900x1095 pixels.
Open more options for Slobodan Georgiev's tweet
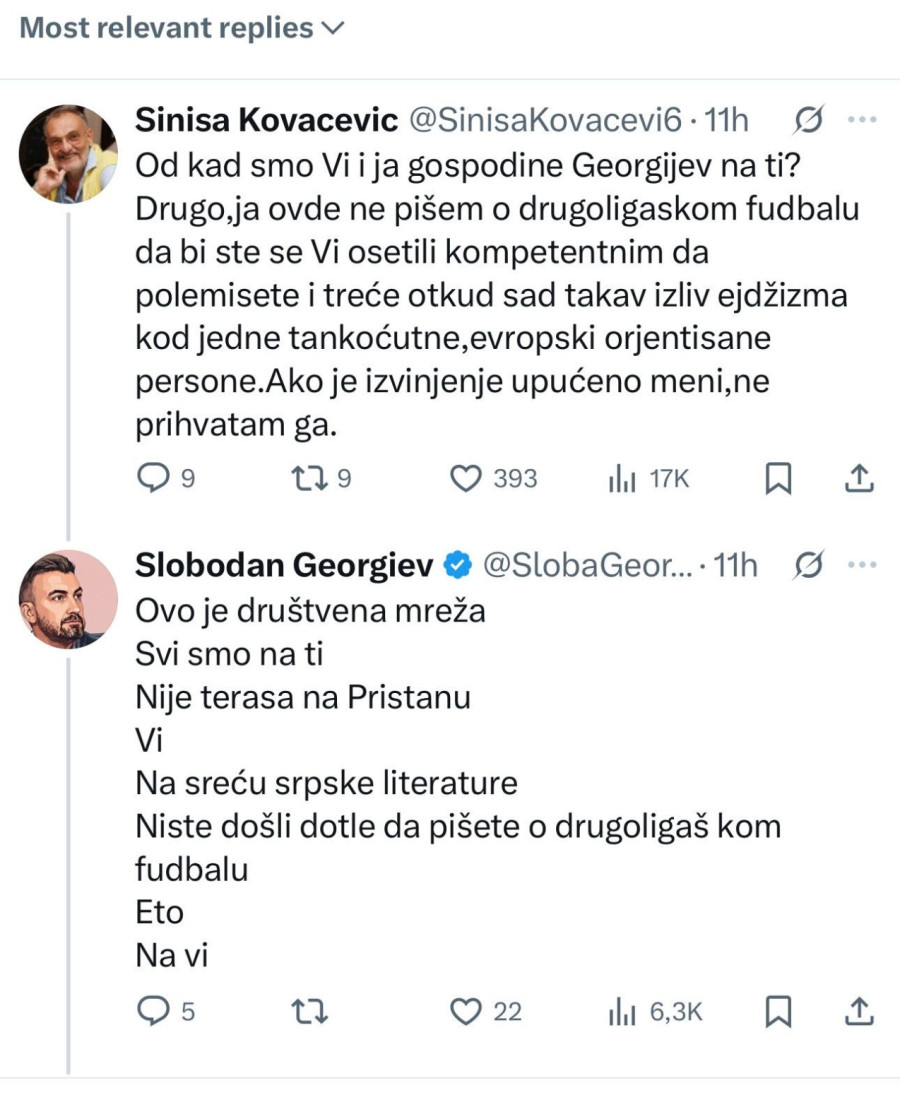click(x=861, y=566)
